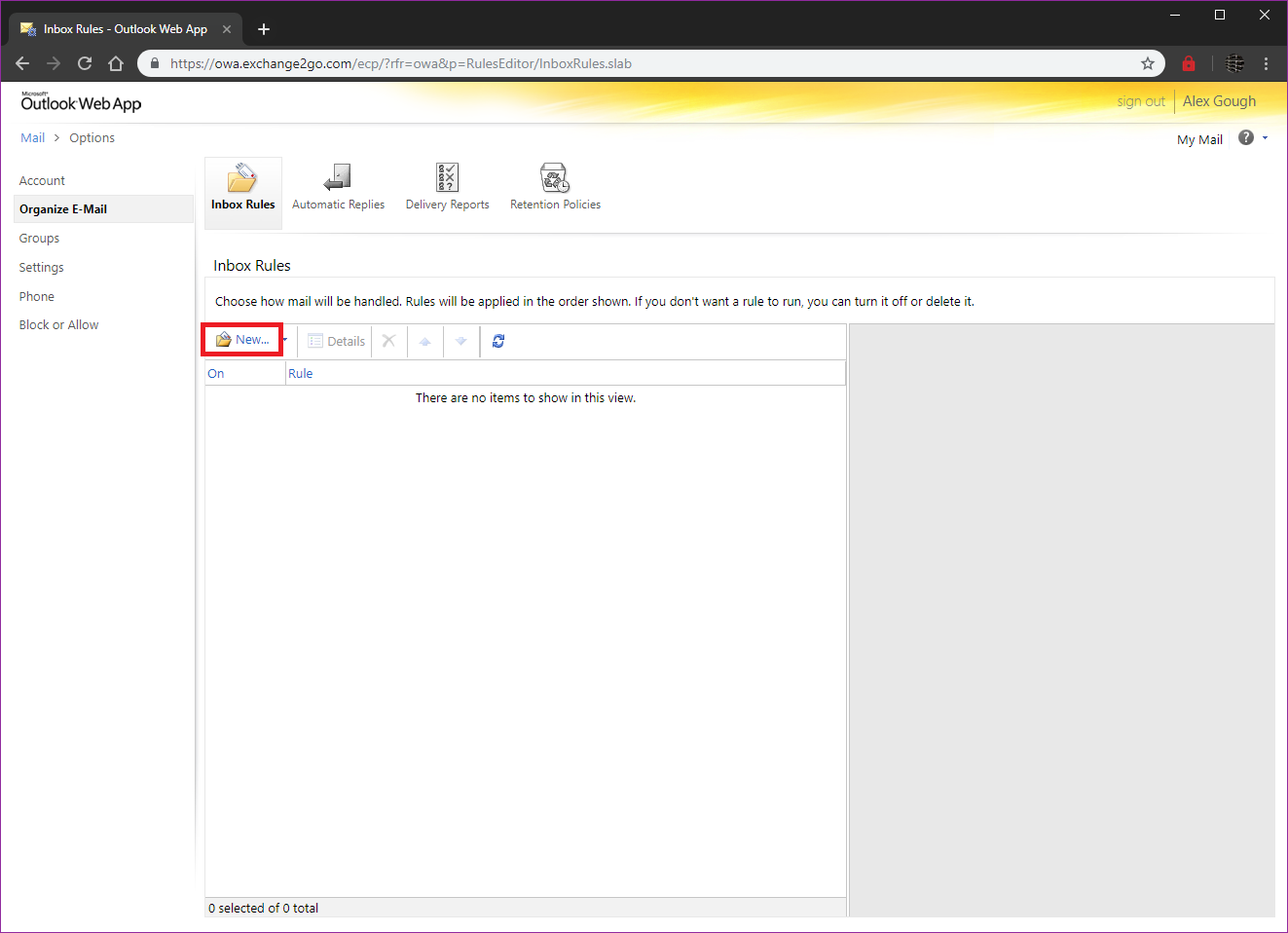Click the Outlook Web App logo

pyautogui.click(x=81, y=102)
